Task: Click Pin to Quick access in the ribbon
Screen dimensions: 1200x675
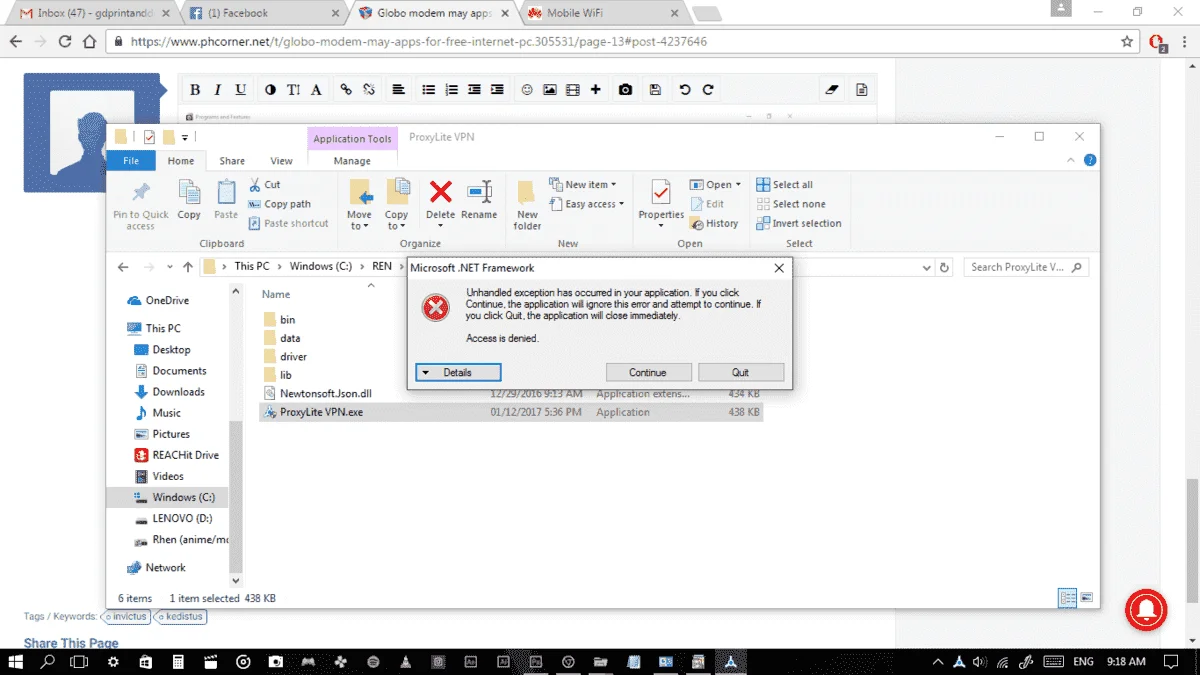Action: pos(141,204)
